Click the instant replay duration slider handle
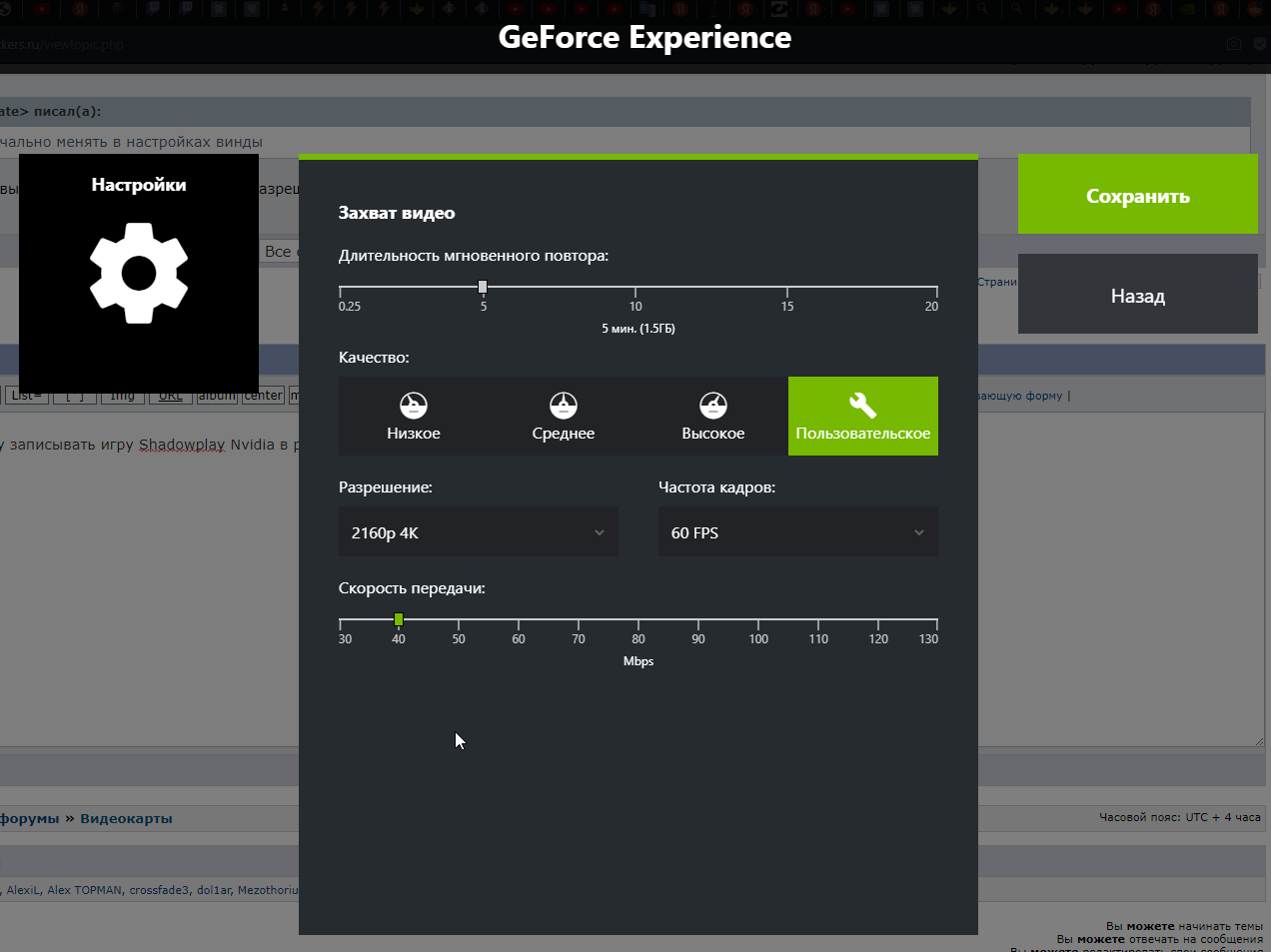The image size is (1271, 952). coord(483,287)
